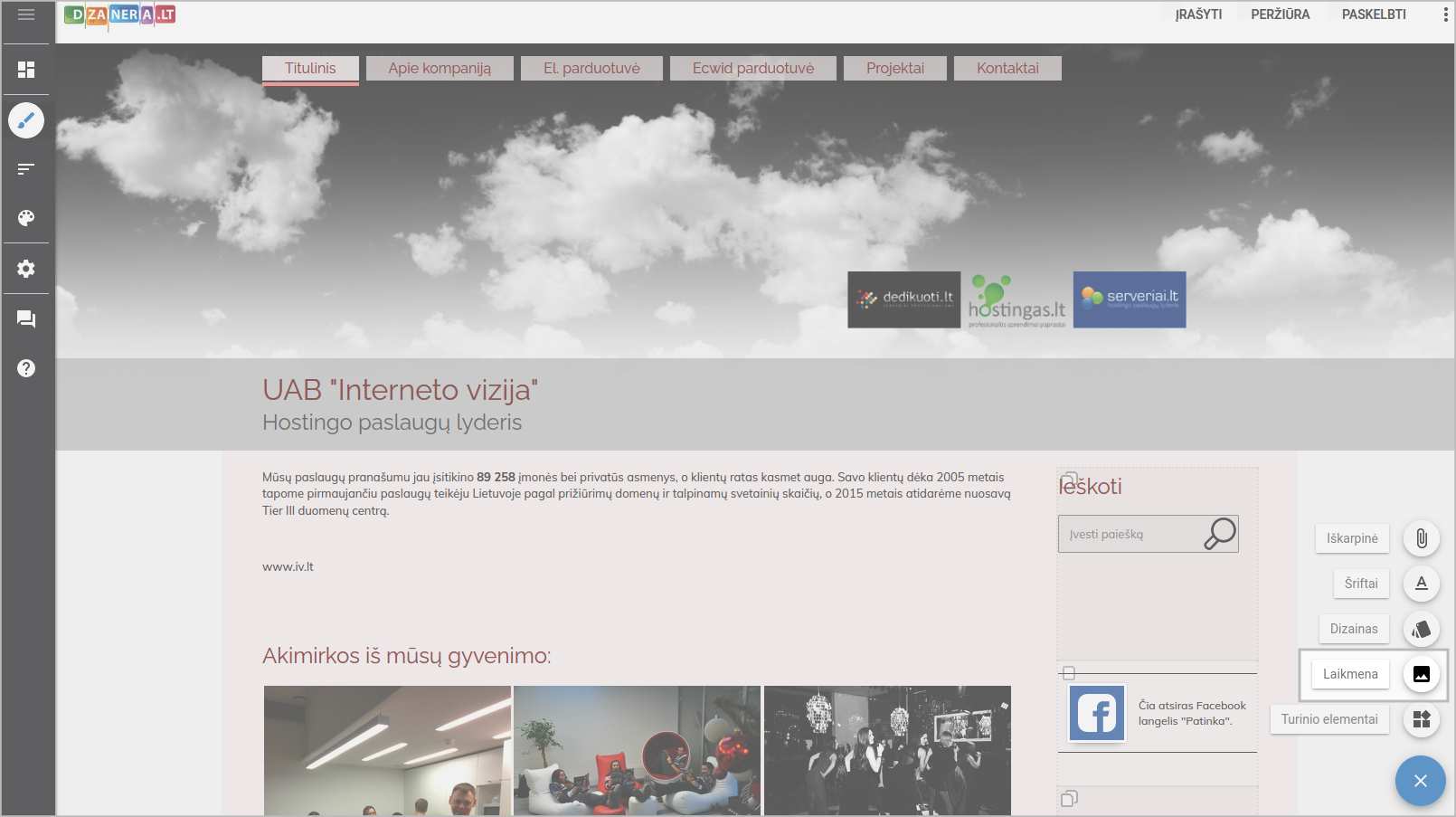
Task: Click the search input field under Ieškoti
Action: (x=1130, y=535)
